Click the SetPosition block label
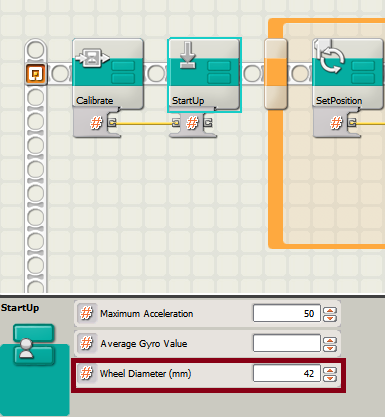 pyautogui.click(x=339, y=101)
